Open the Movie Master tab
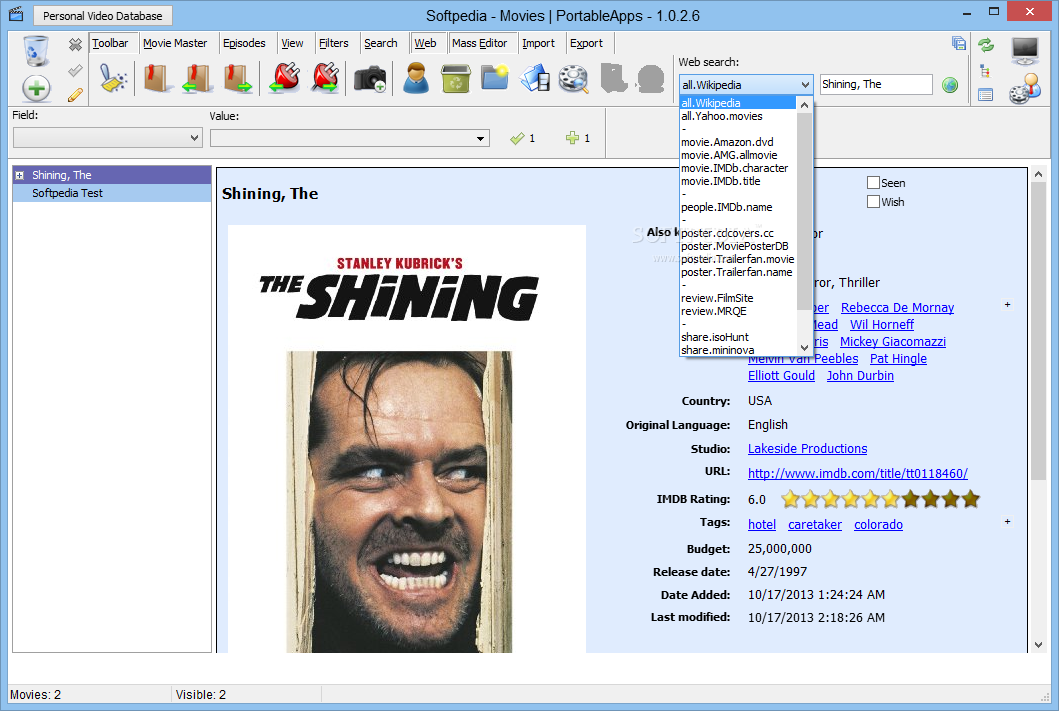 175,43
